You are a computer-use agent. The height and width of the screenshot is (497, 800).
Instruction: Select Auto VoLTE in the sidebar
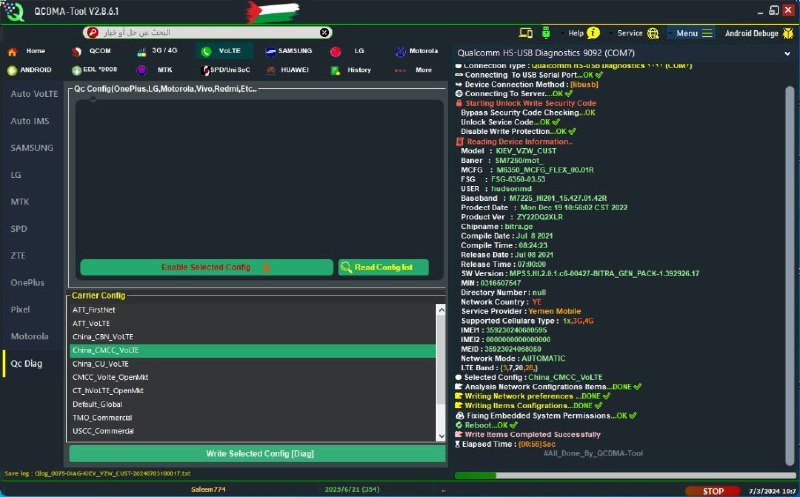pos(34,94)
